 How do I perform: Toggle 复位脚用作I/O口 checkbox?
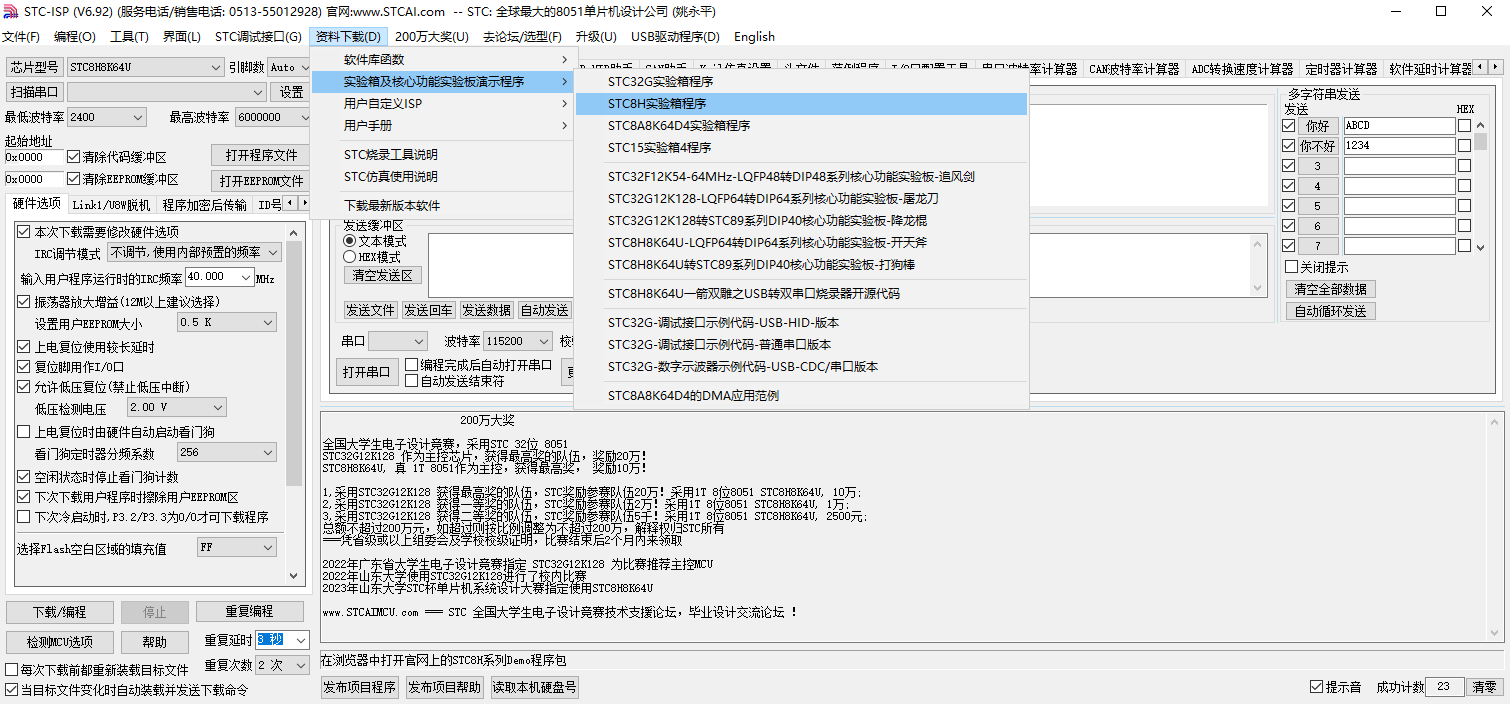click(x=24, y=367)
